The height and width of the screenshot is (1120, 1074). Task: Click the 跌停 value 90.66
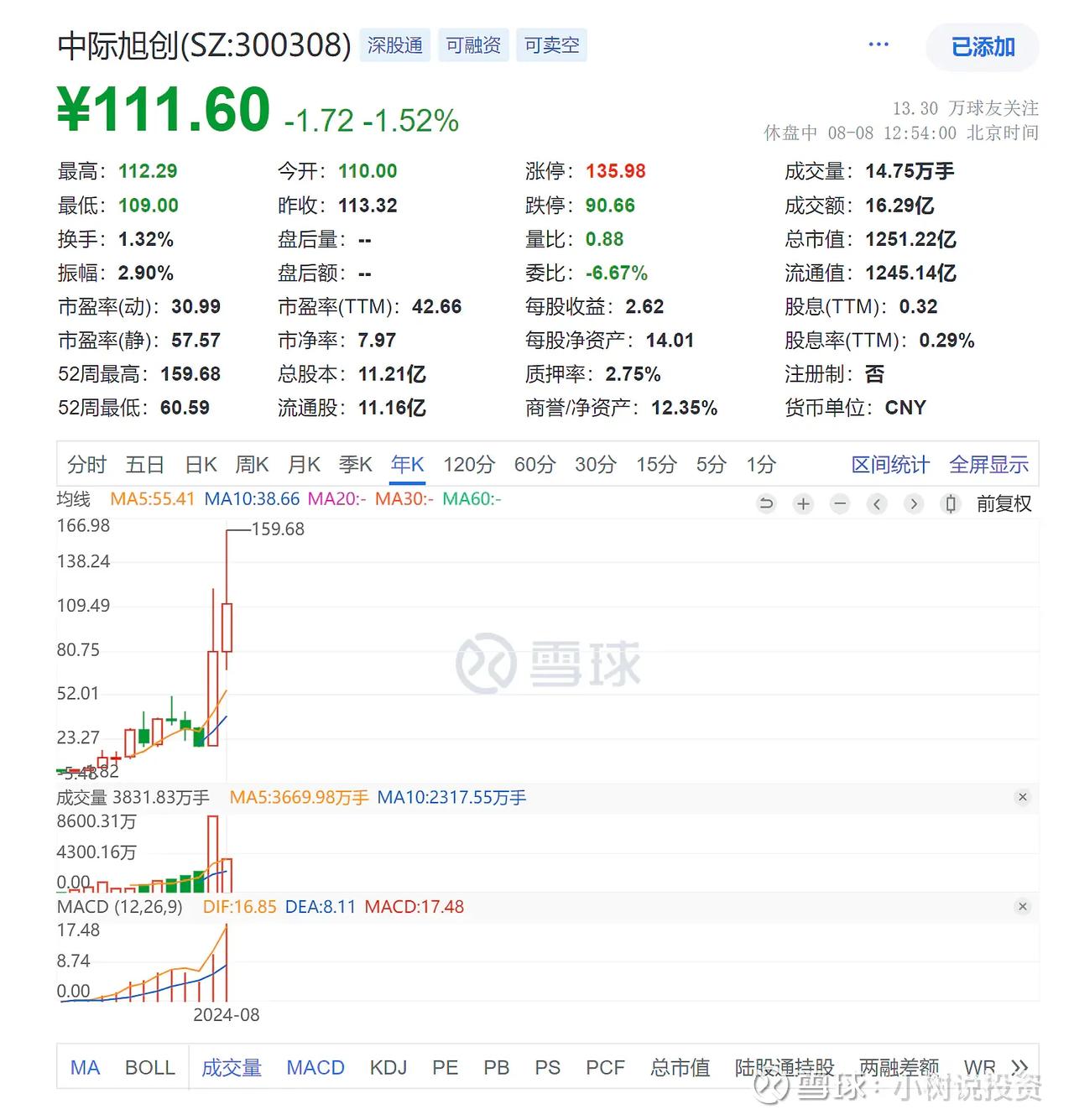[610, 206]
